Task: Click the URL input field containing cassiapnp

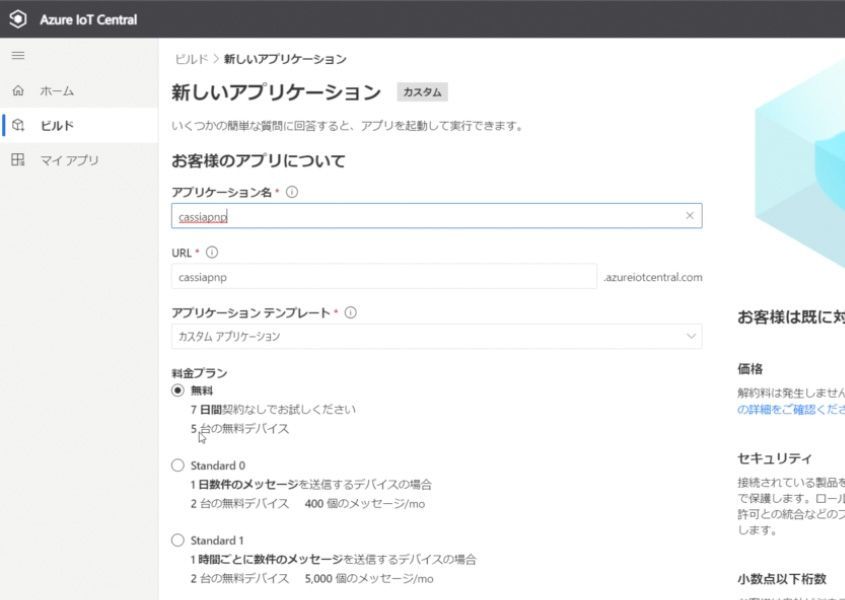Action: click(x=384, y=277)
